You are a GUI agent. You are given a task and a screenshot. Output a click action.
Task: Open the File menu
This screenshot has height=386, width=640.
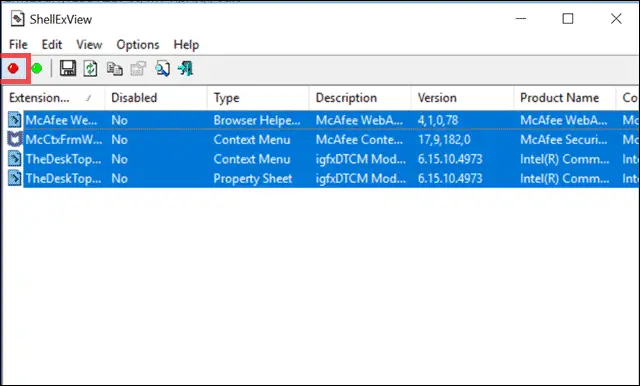click(x=18, y=44)
